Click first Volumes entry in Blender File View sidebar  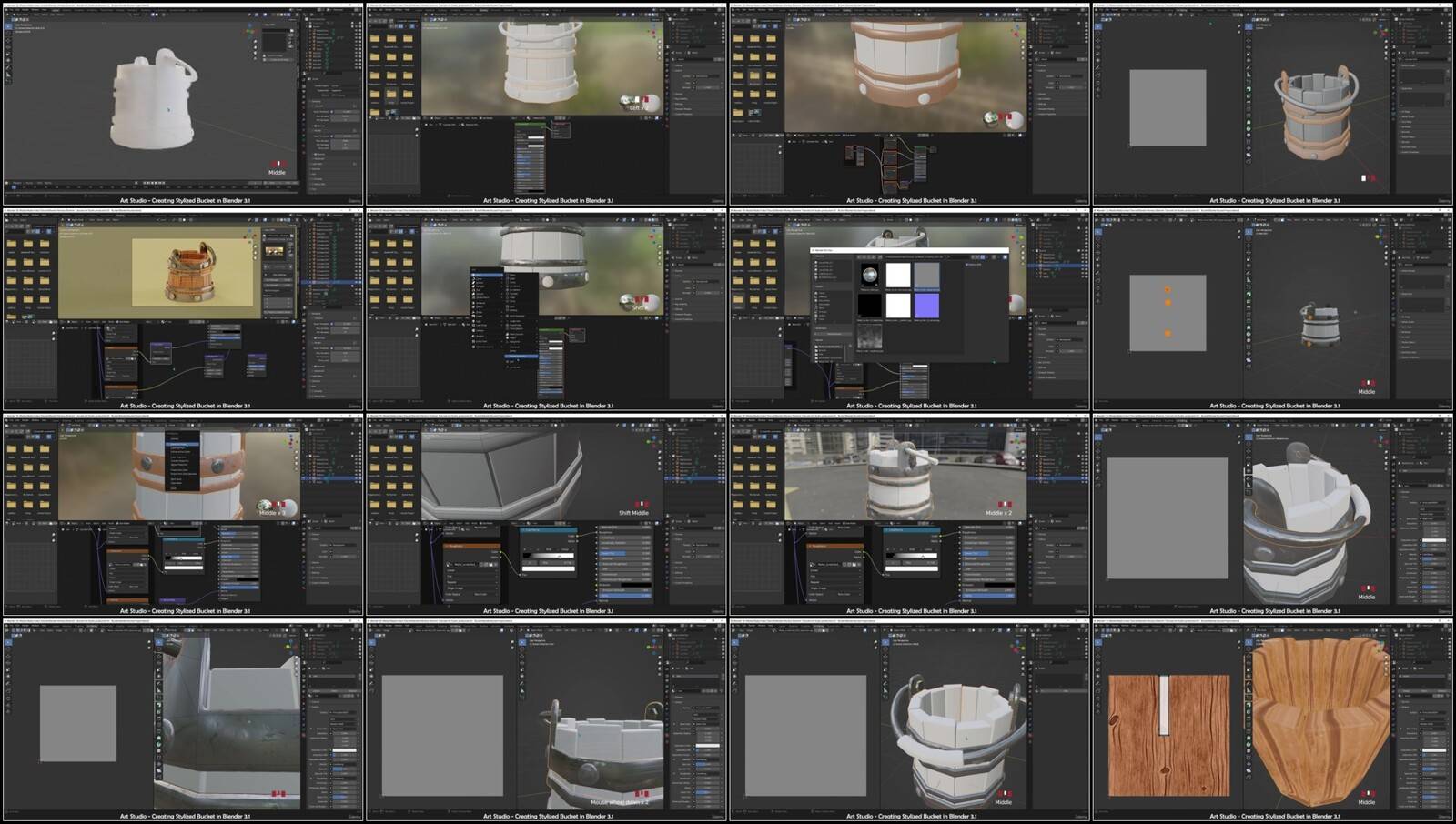(x=826, y=264)
